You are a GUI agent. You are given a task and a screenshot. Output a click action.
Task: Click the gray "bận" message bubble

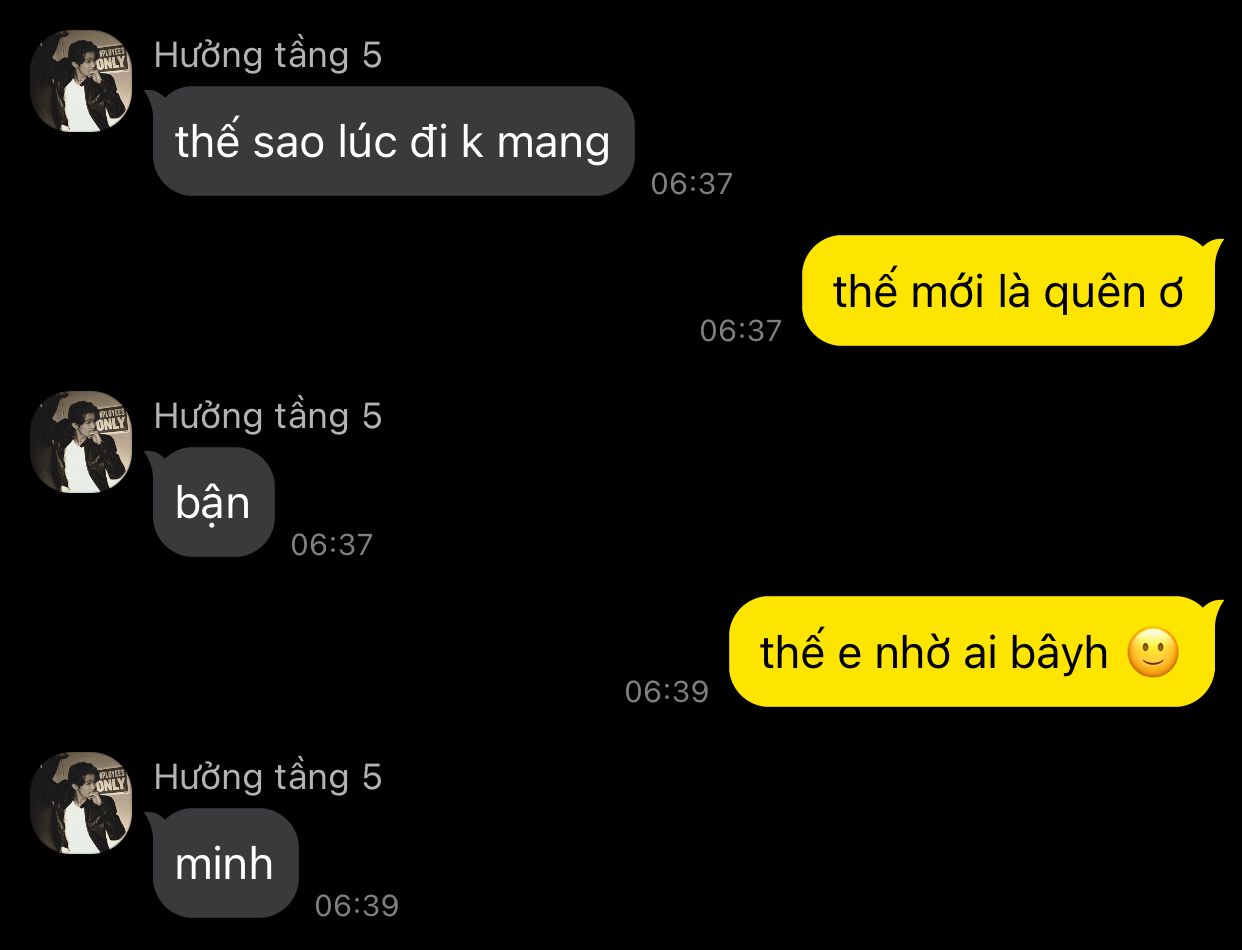[x=213, y=502]
